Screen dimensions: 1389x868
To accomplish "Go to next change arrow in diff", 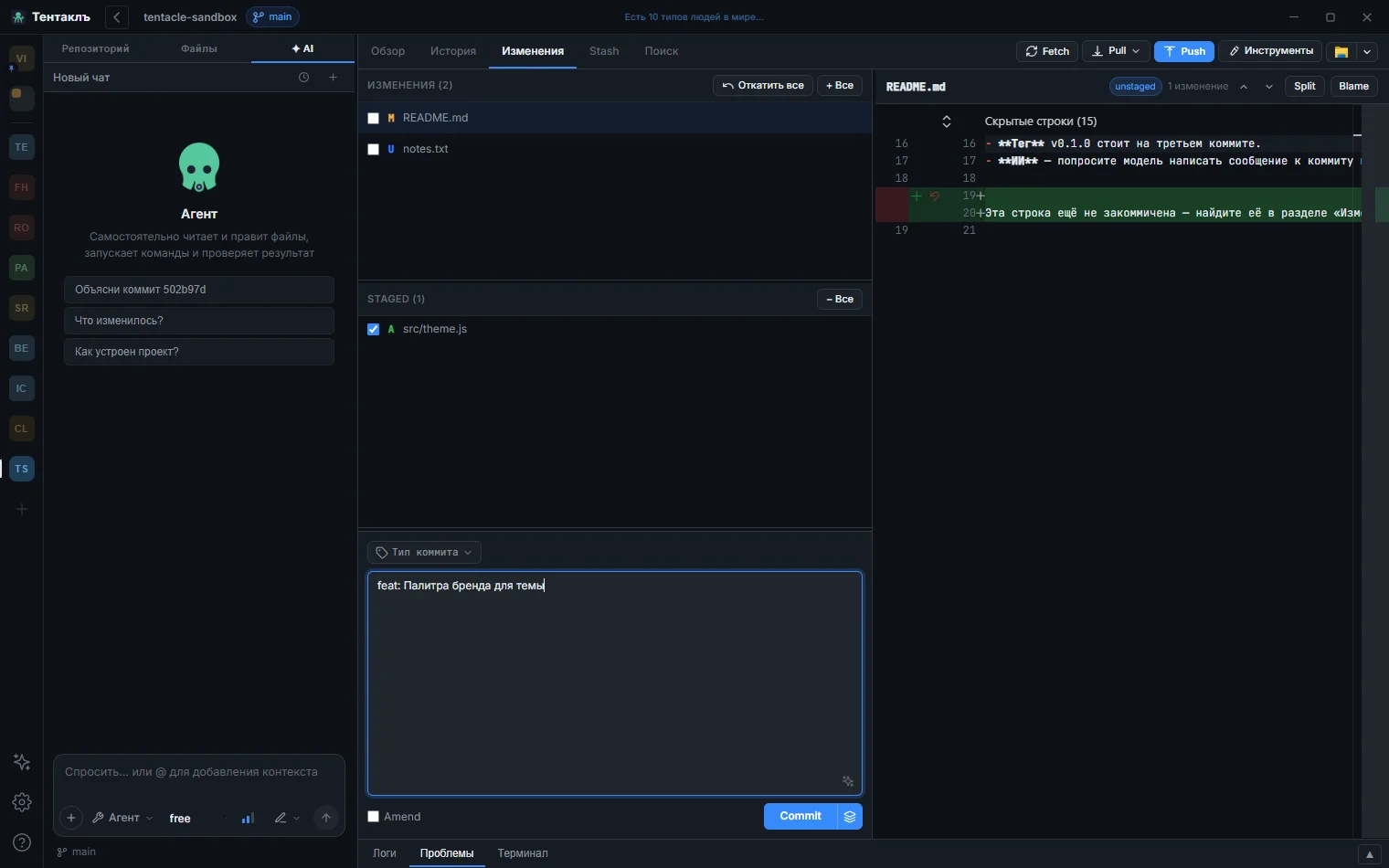I will [x=1269, y=87].
